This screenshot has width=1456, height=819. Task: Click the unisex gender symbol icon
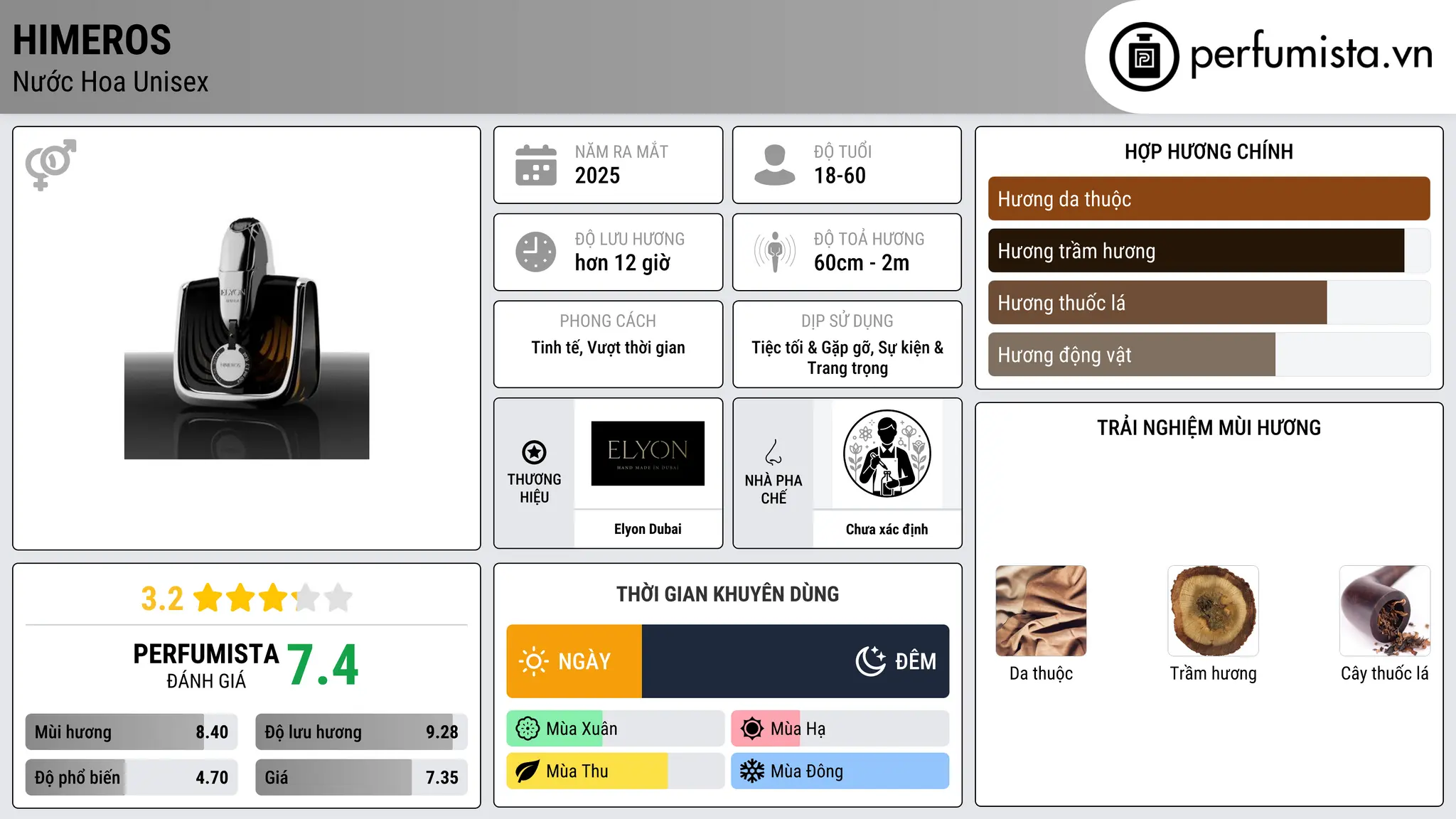[50, 164]
